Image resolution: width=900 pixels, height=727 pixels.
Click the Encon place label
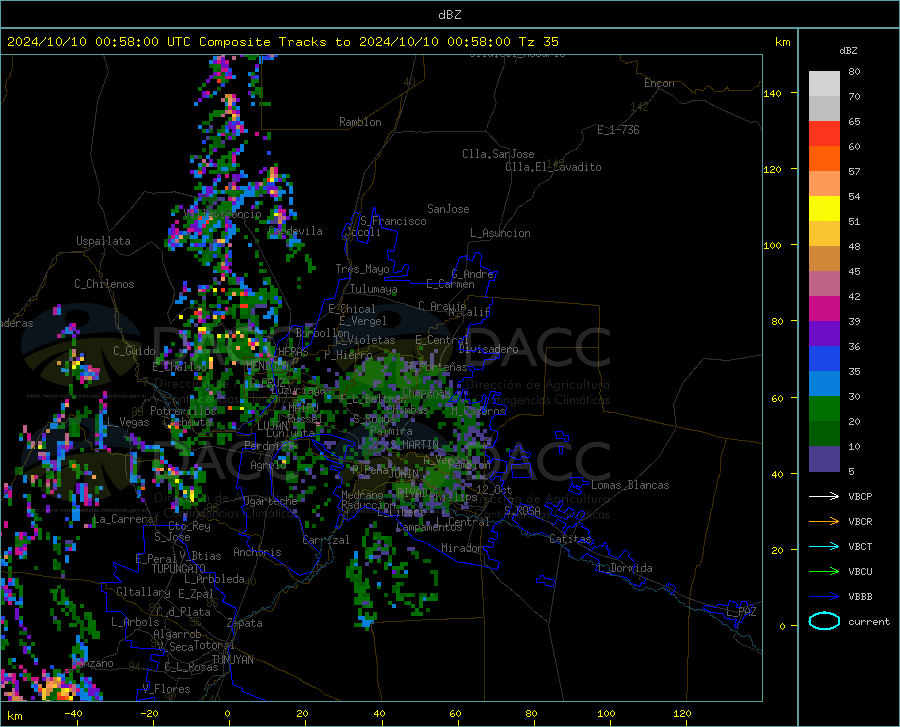click(x=659, y=83)
